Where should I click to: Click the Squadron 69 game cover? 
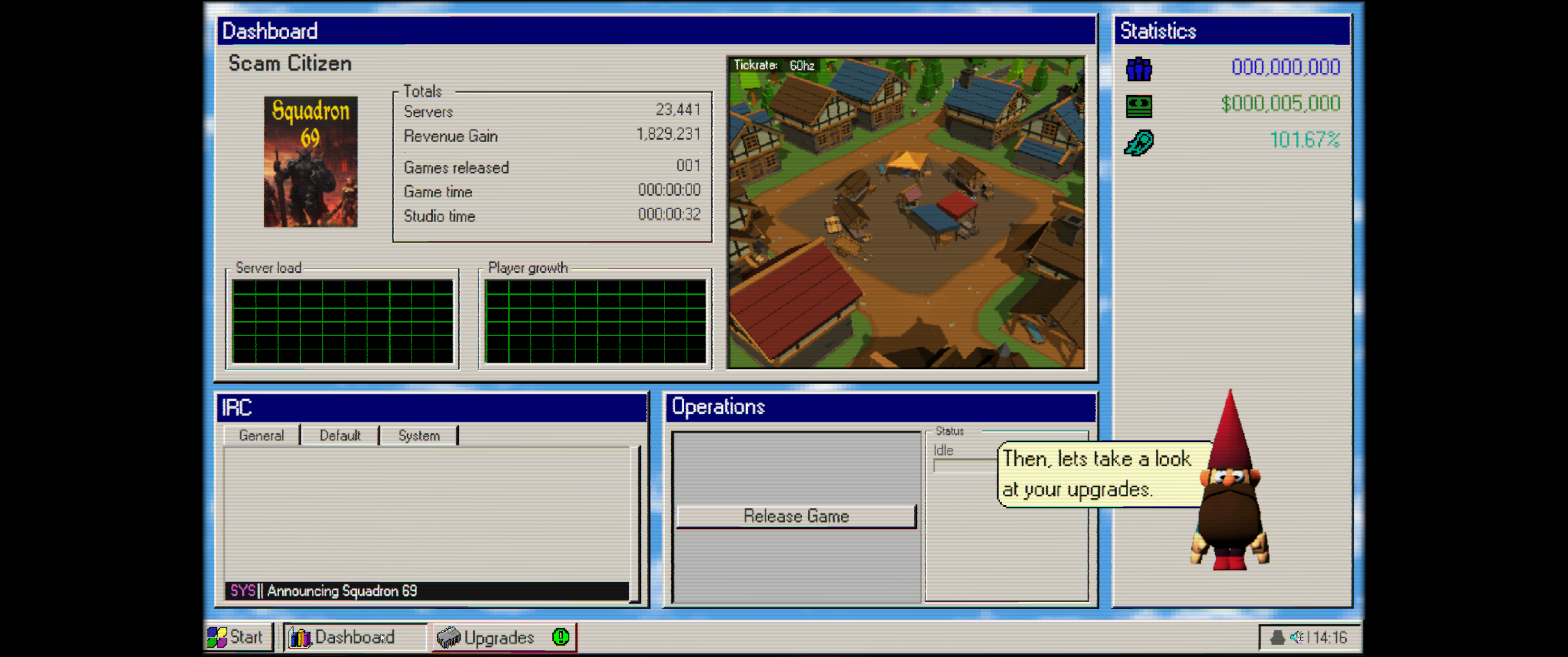tap(311, 162)
